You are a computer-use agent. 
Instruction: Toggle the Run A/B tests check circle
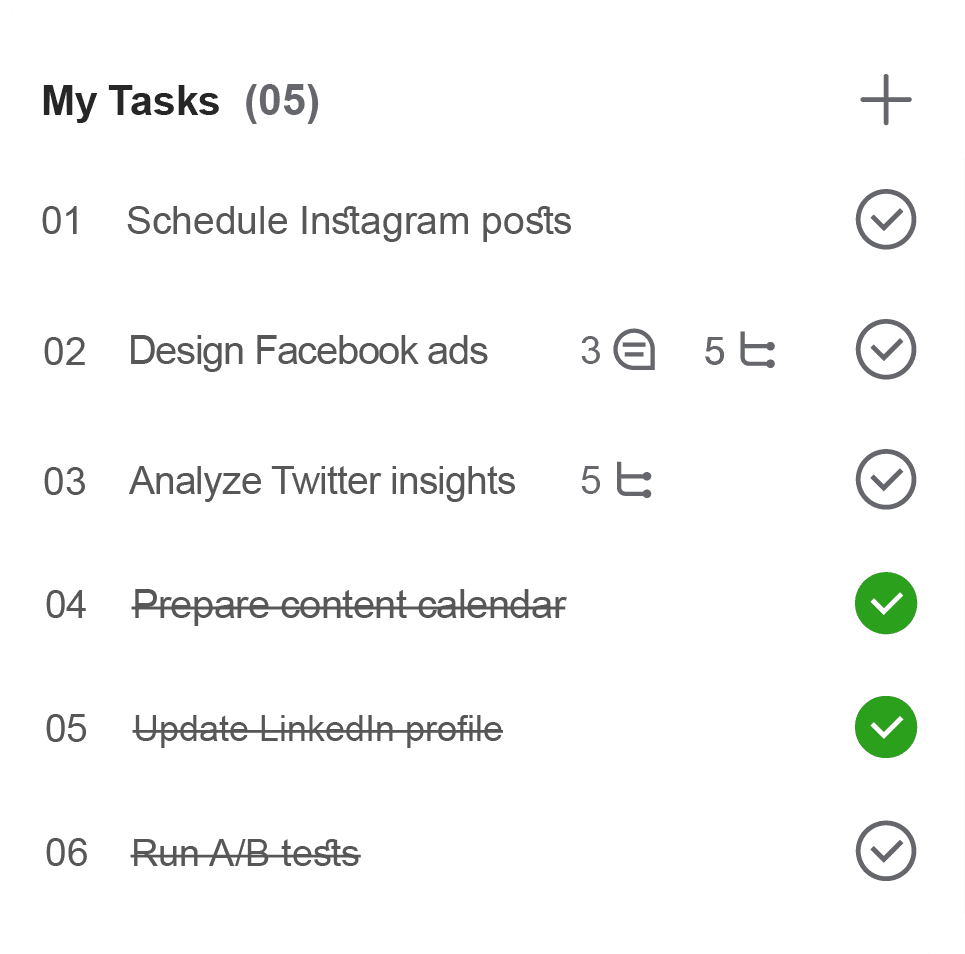(886, 851)
